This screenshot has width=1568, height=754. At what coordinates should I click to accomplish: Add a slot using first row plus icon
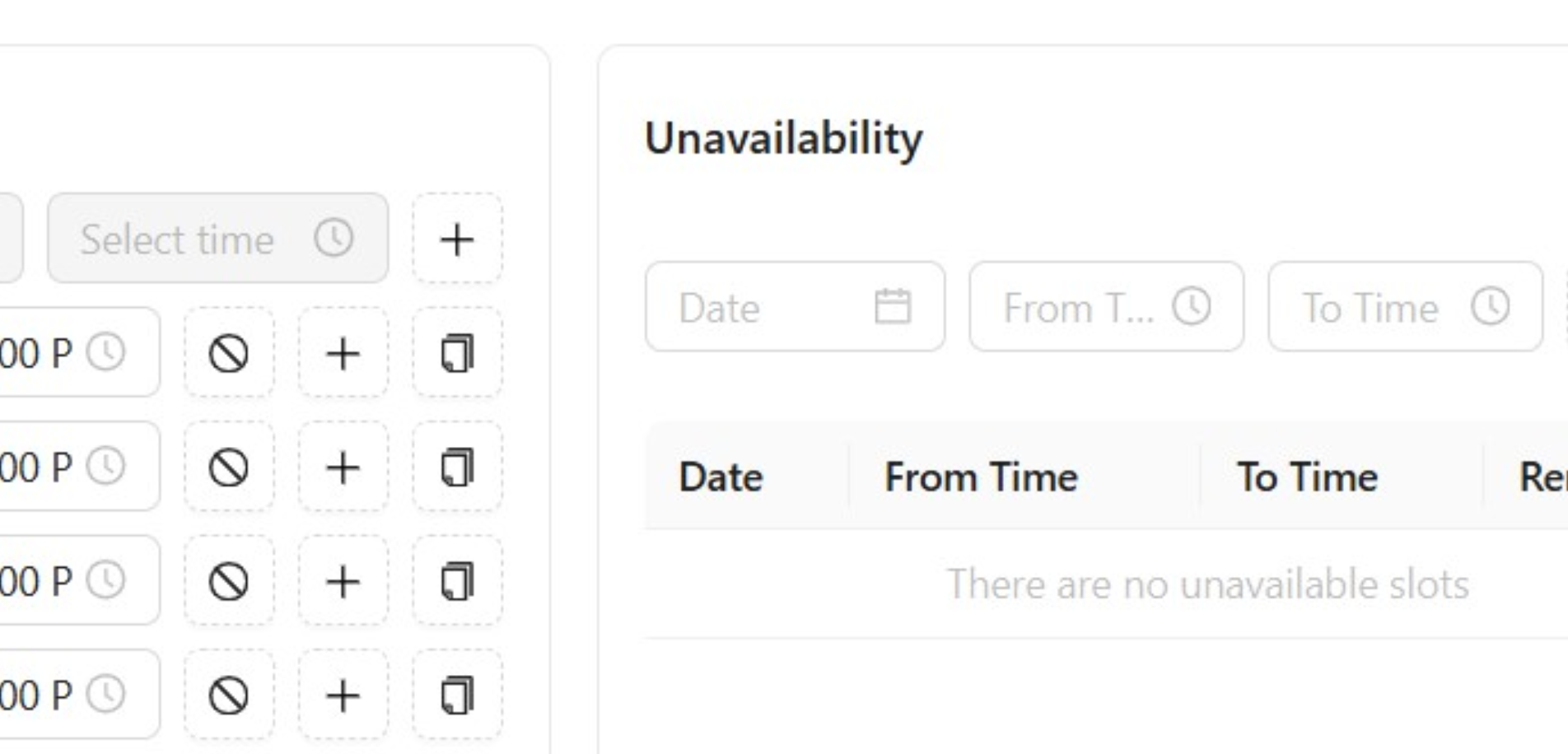343,354
